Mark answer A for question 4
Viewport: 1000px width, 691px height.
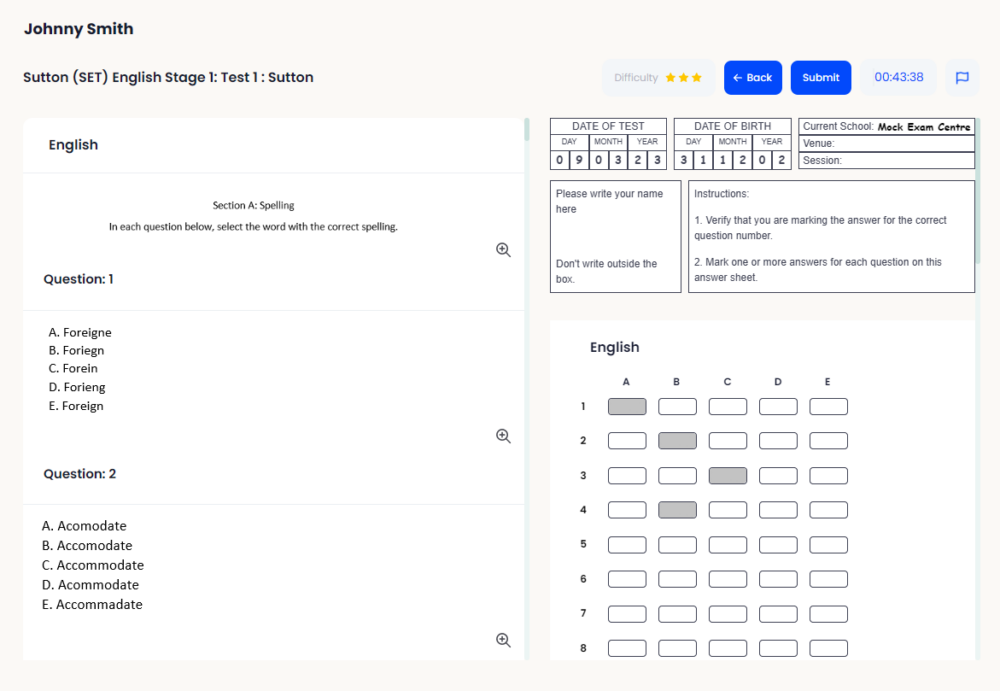pos(627,509)
